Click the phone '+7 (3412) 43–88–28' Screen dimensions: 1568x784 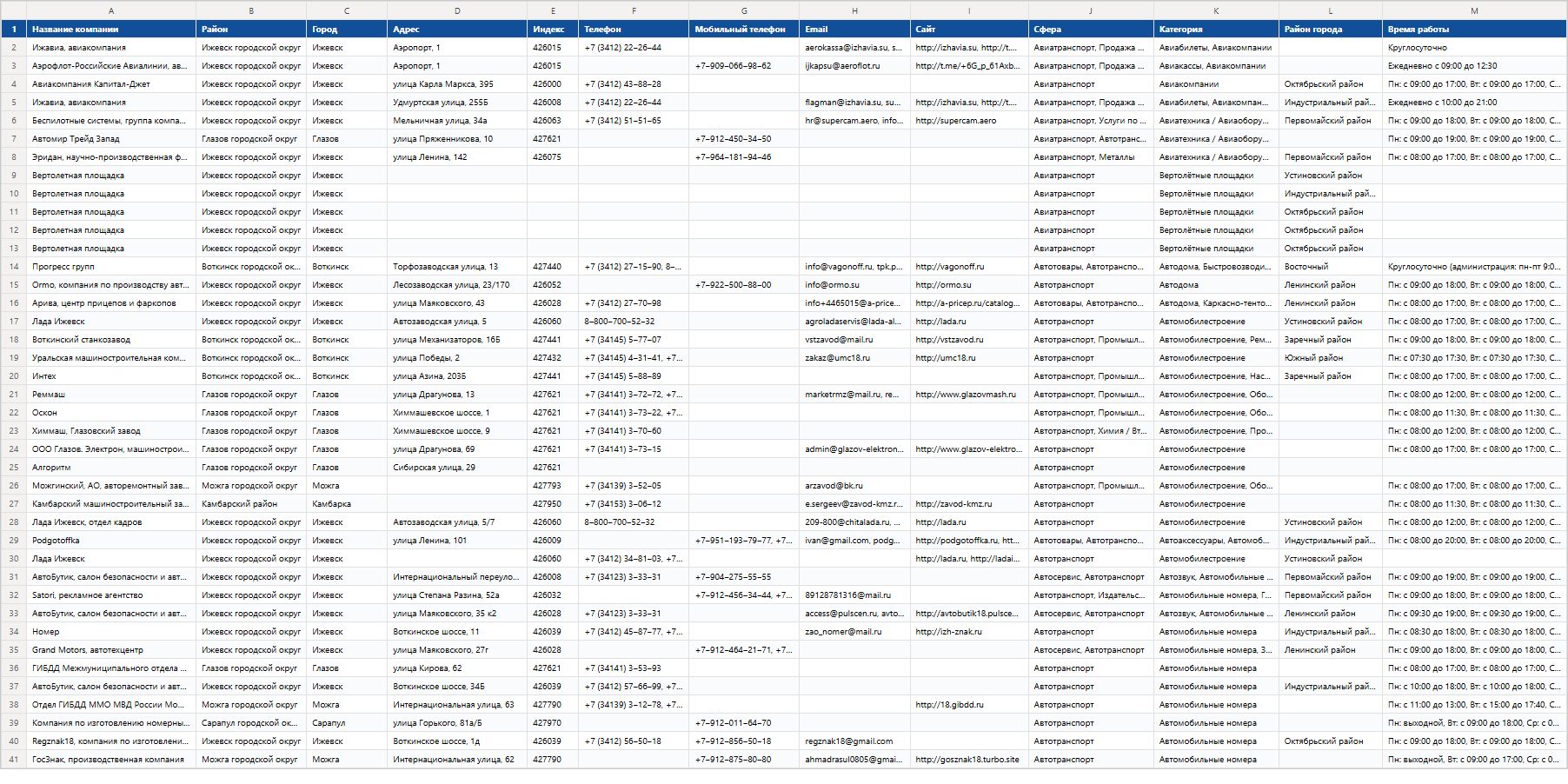634,84
